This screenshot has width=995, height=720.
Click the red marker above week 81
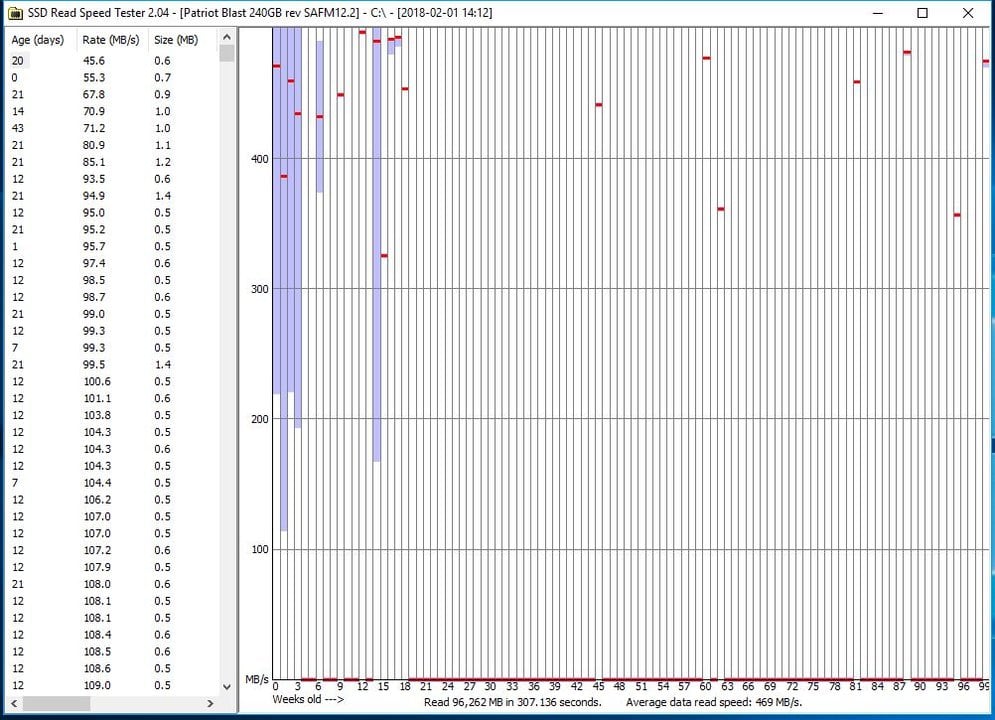pos(857,82)
